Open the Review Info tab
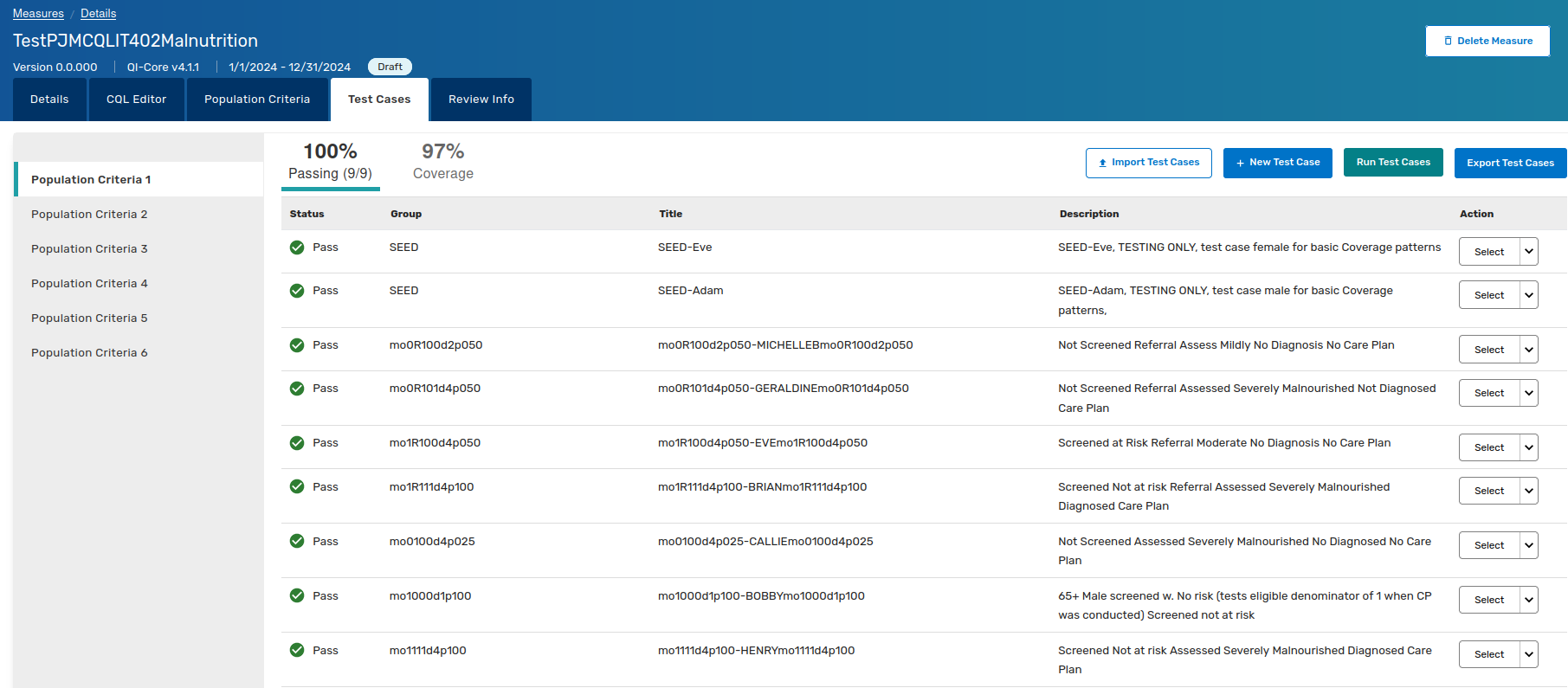 pyautogui.click(x=481, y=100)
